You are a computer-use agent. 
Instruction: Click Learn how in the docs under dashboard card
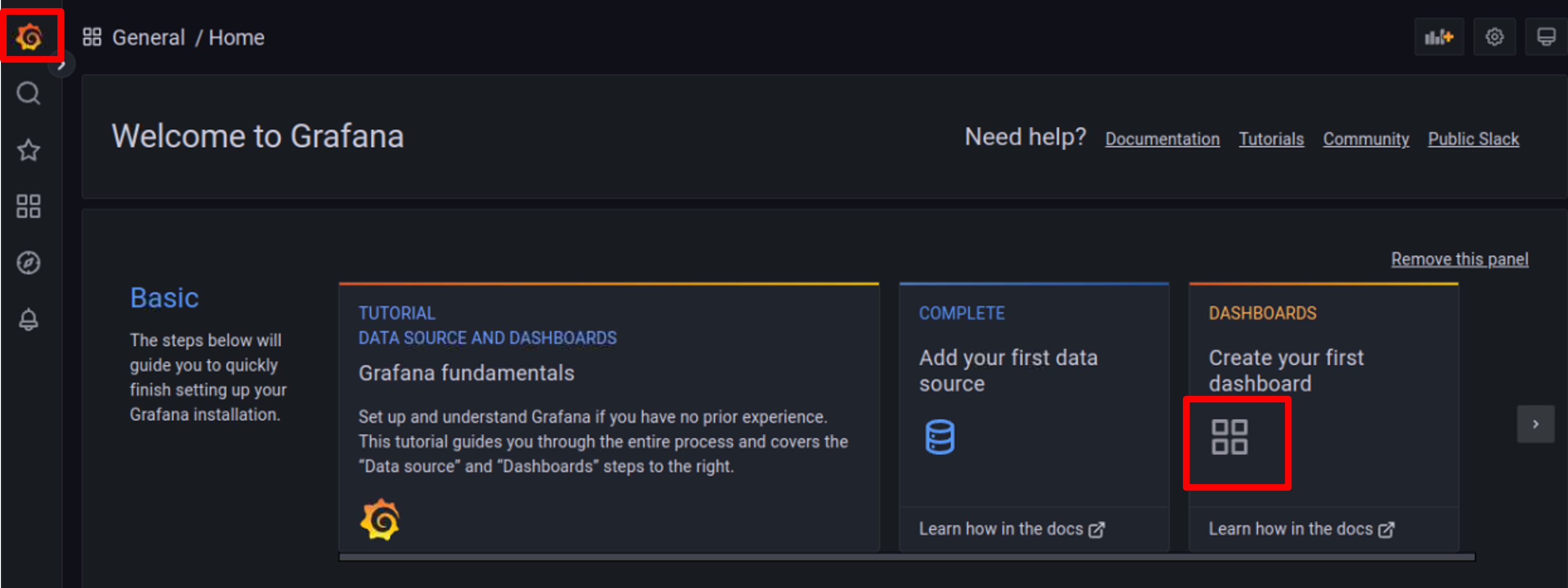coord(1301,529)
